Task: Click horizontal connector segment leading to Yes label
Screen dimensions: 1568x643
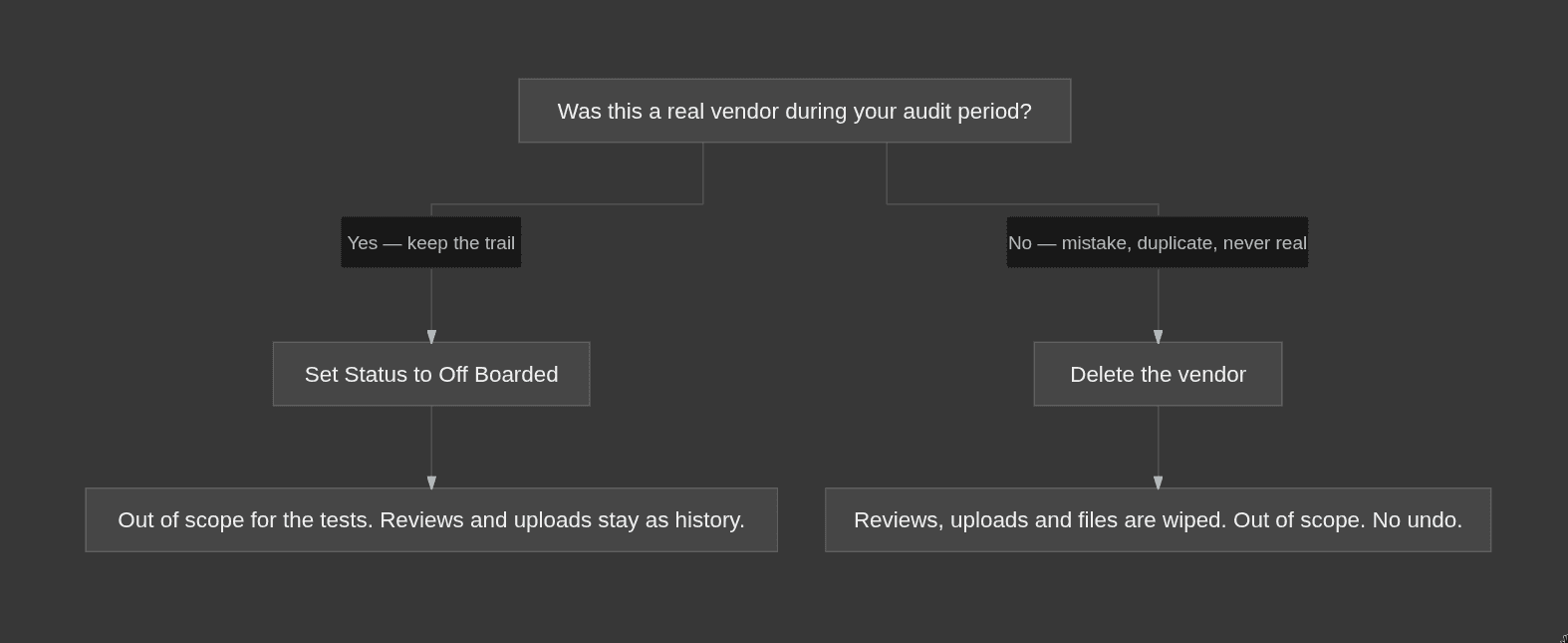Action: (567, 204)
